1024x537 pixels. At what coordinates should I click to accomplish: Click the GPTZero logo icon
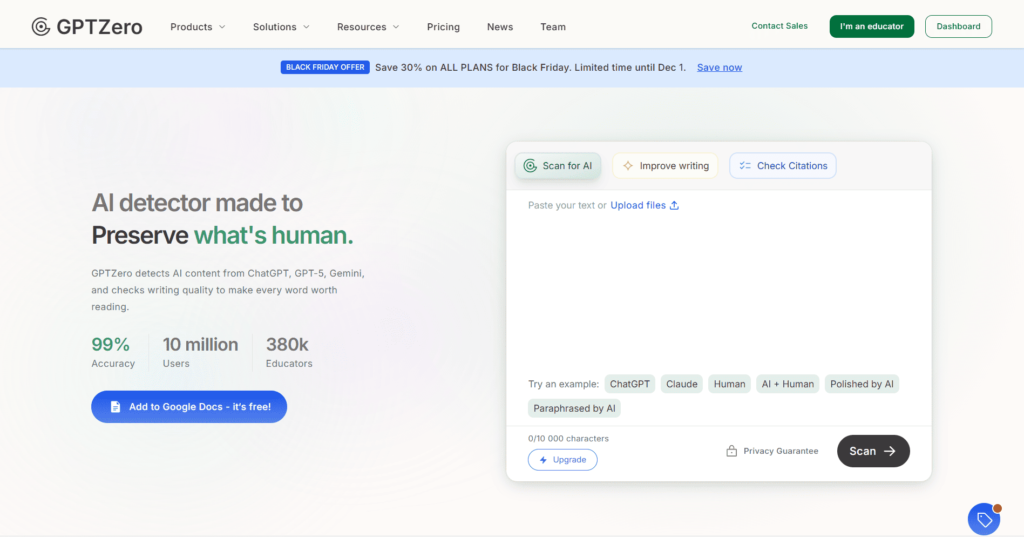pyautogui.click(x=41, y=27)
